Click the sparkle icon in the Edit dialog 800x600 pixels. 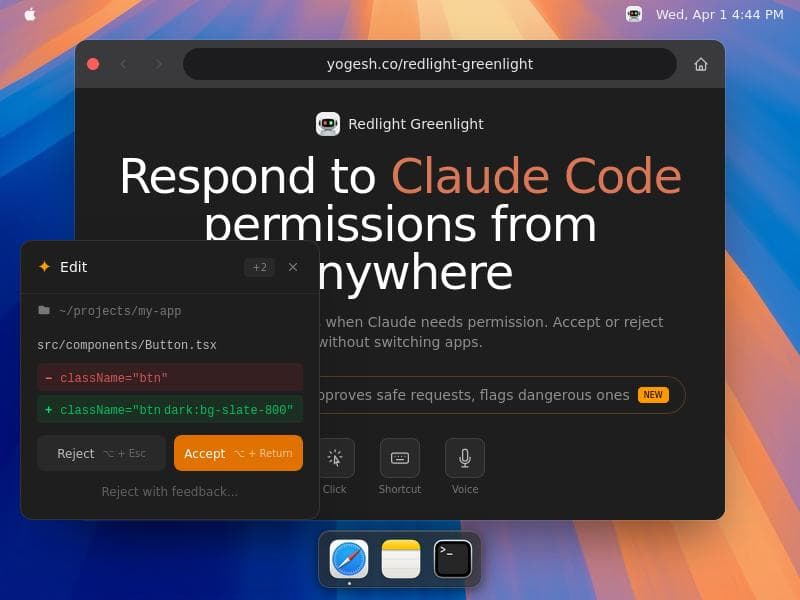click(44, 267)
